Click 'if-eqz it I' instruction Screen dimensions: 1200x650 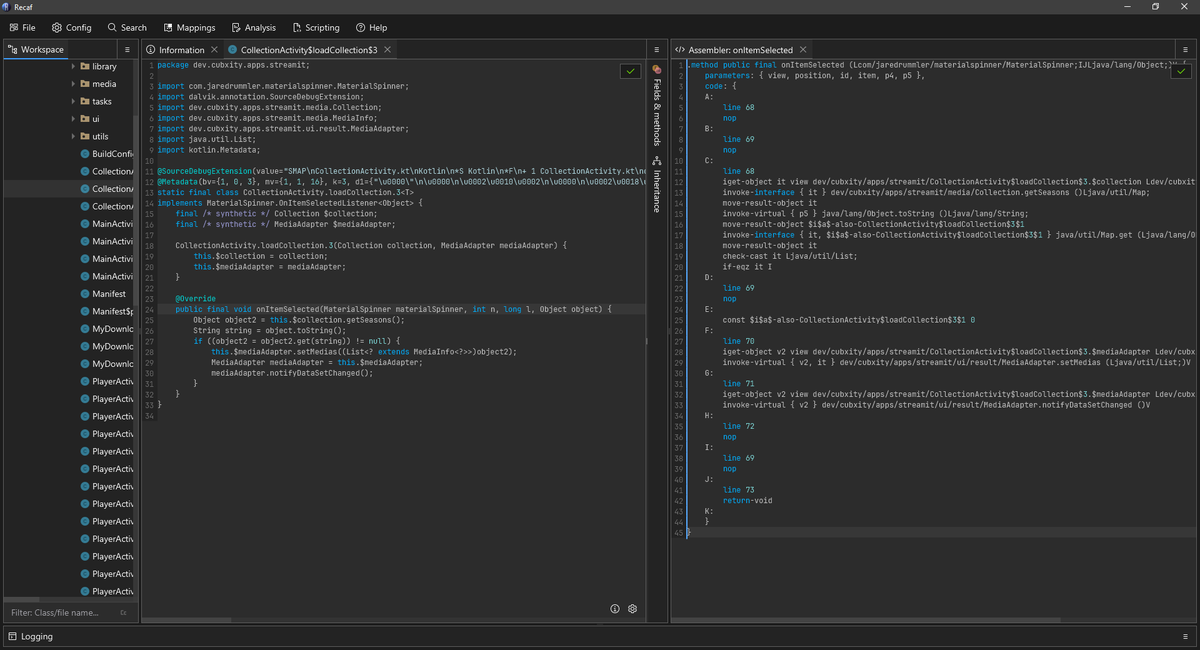(745, 265)
